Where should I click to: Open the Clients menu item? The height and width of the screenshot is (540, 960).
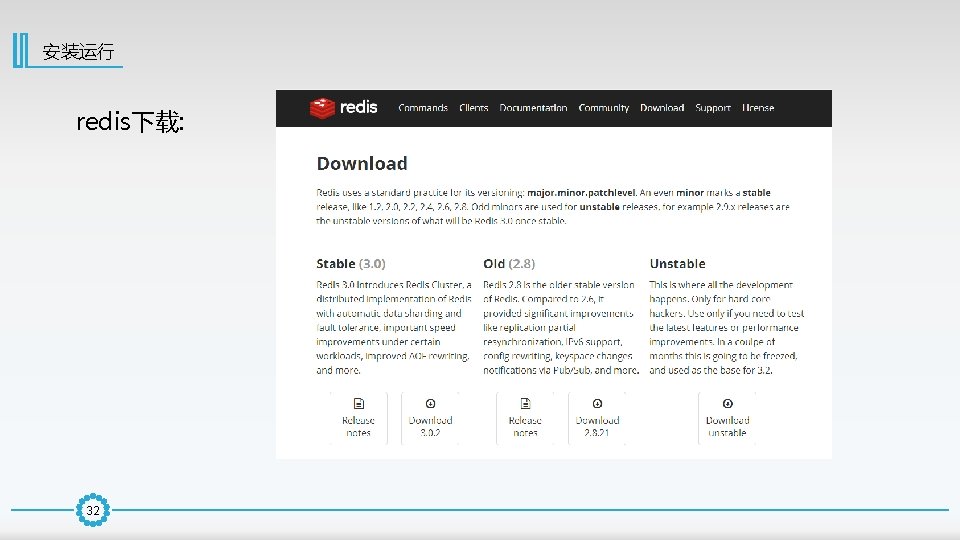click(474, 108)
